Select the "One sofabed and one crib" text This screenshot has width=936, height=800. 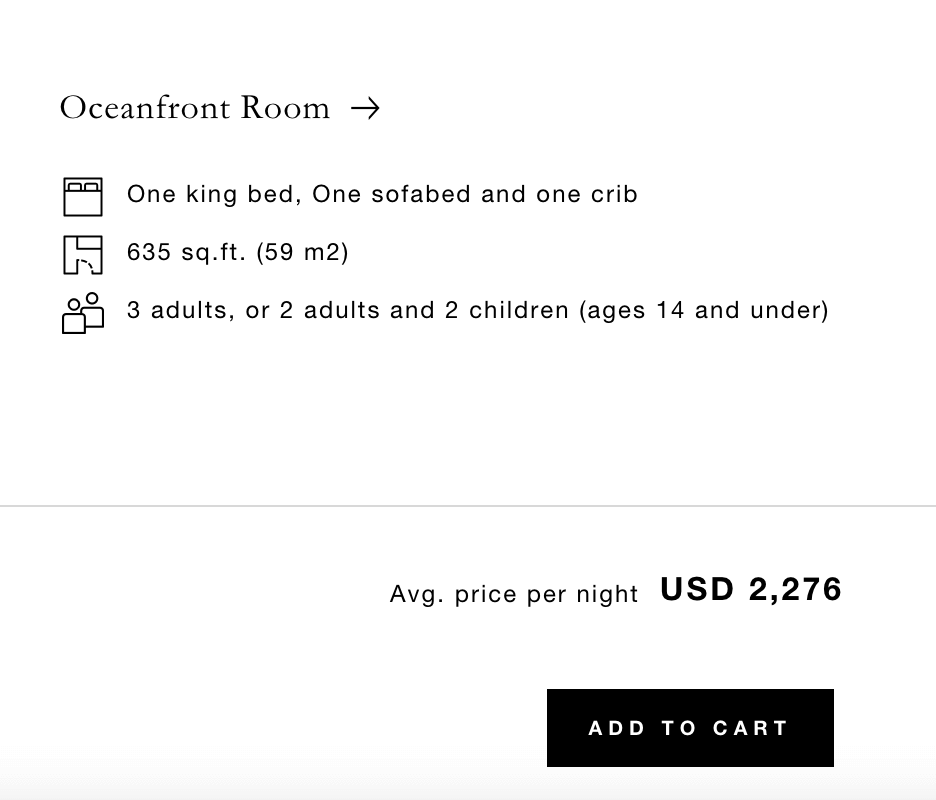point(474,194)
